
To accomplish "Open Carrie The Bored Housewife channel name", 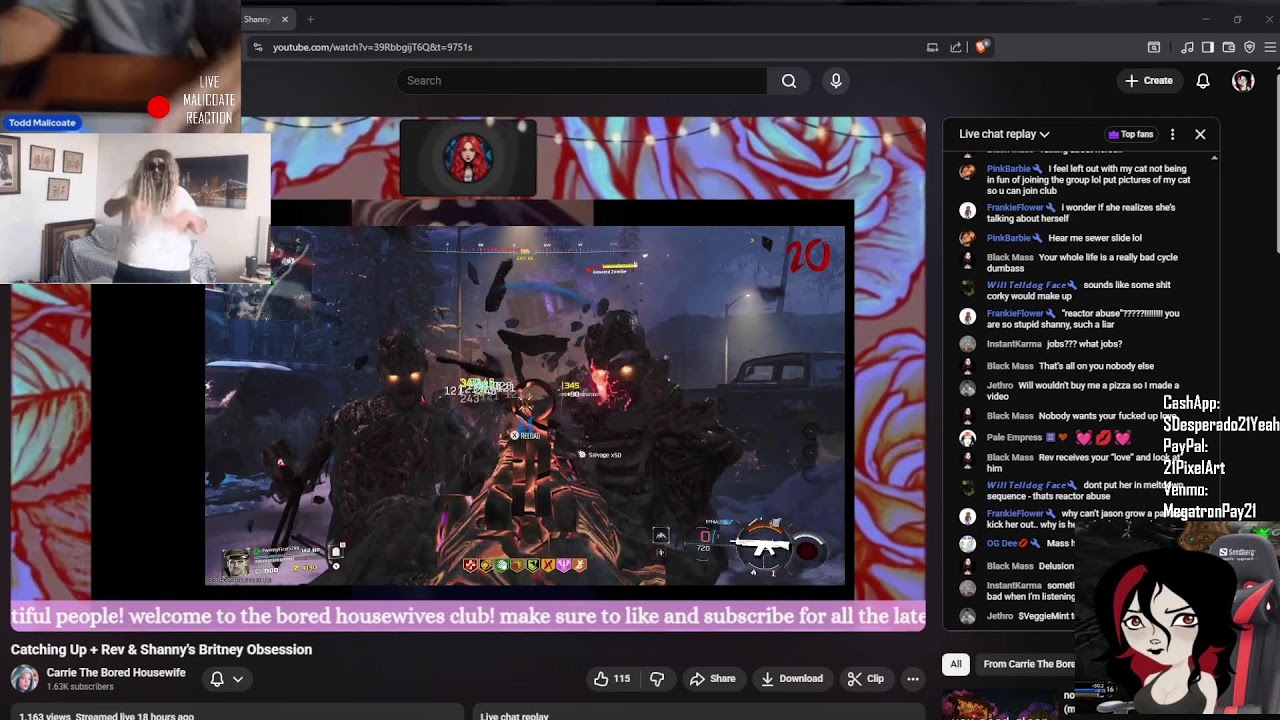I will (x=116, y=673).
